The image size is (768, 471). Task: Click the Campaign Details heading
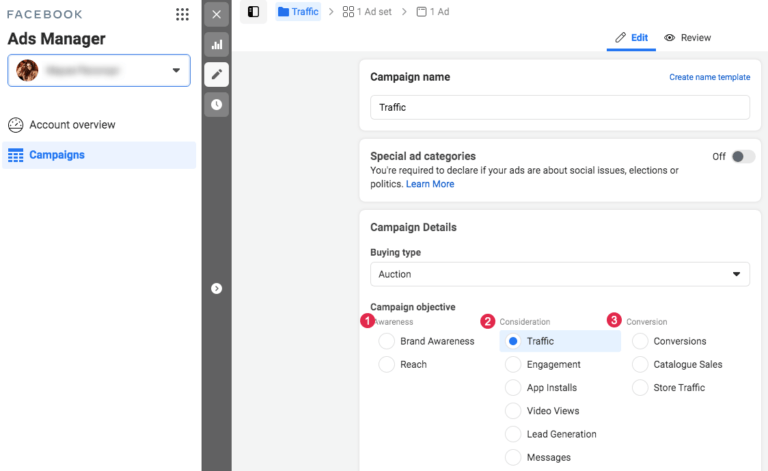click(x=413, y=227)
